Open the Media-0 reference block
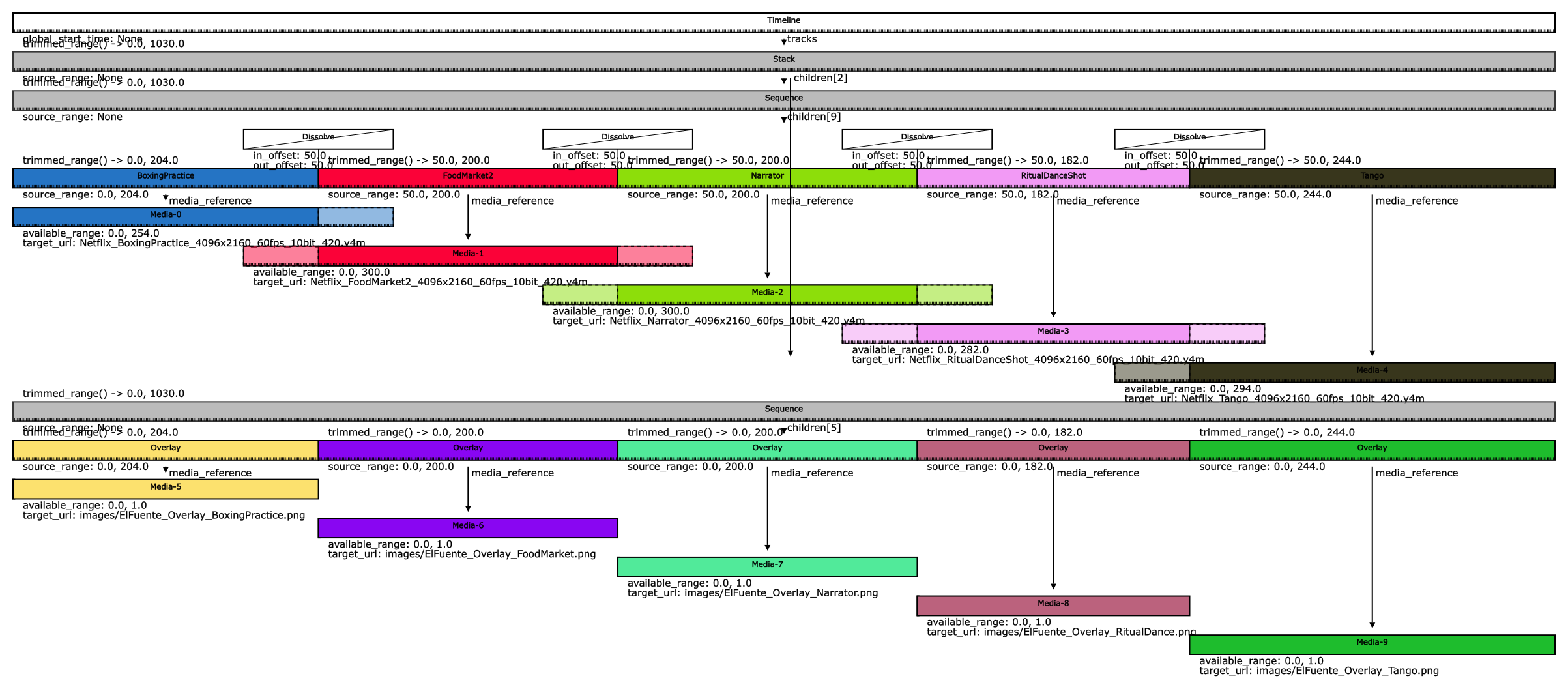Screen dimensions: 1568x687 coord(166,216)
